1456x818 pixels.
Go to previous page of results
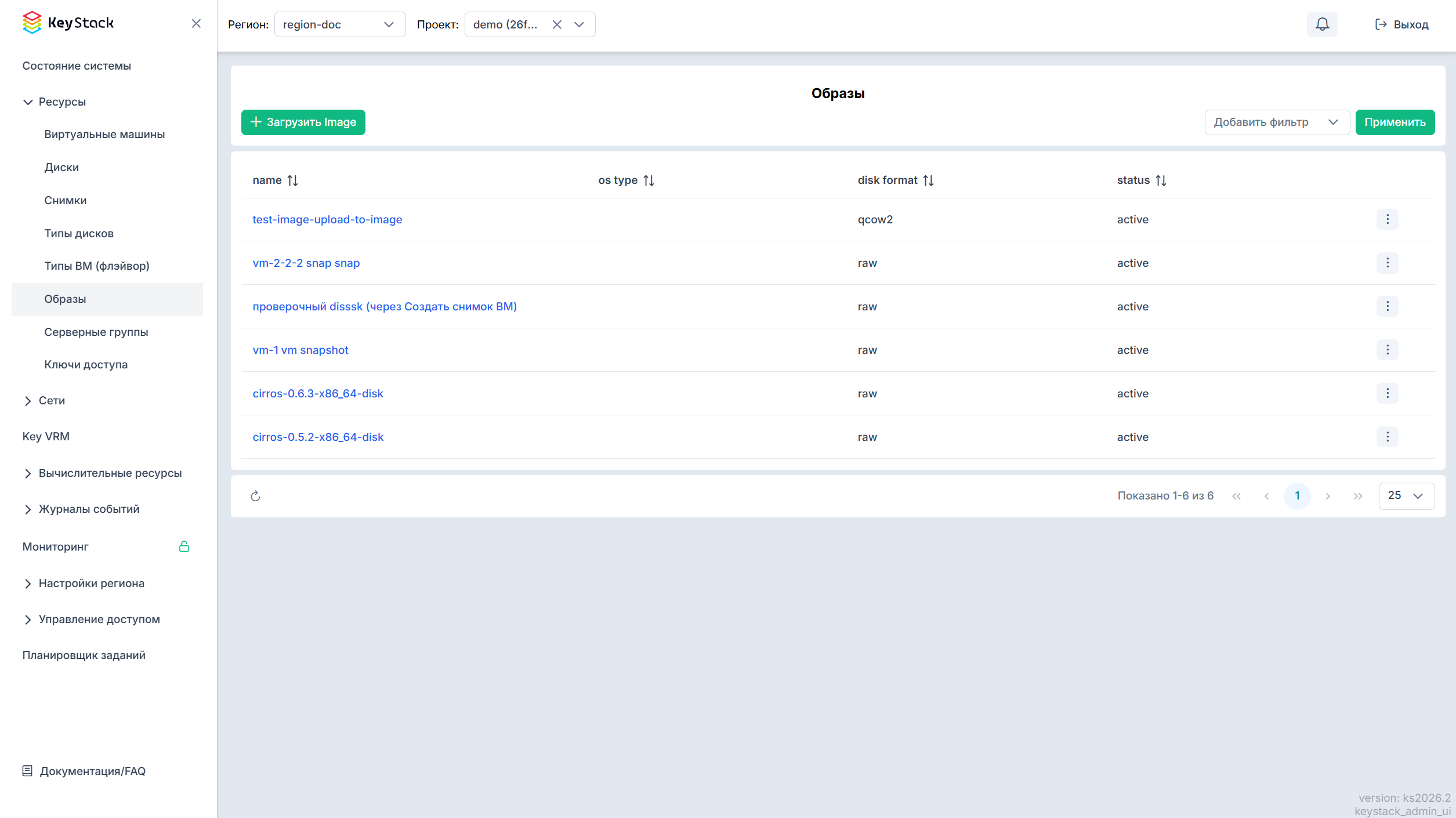(x=1266, y=496)
